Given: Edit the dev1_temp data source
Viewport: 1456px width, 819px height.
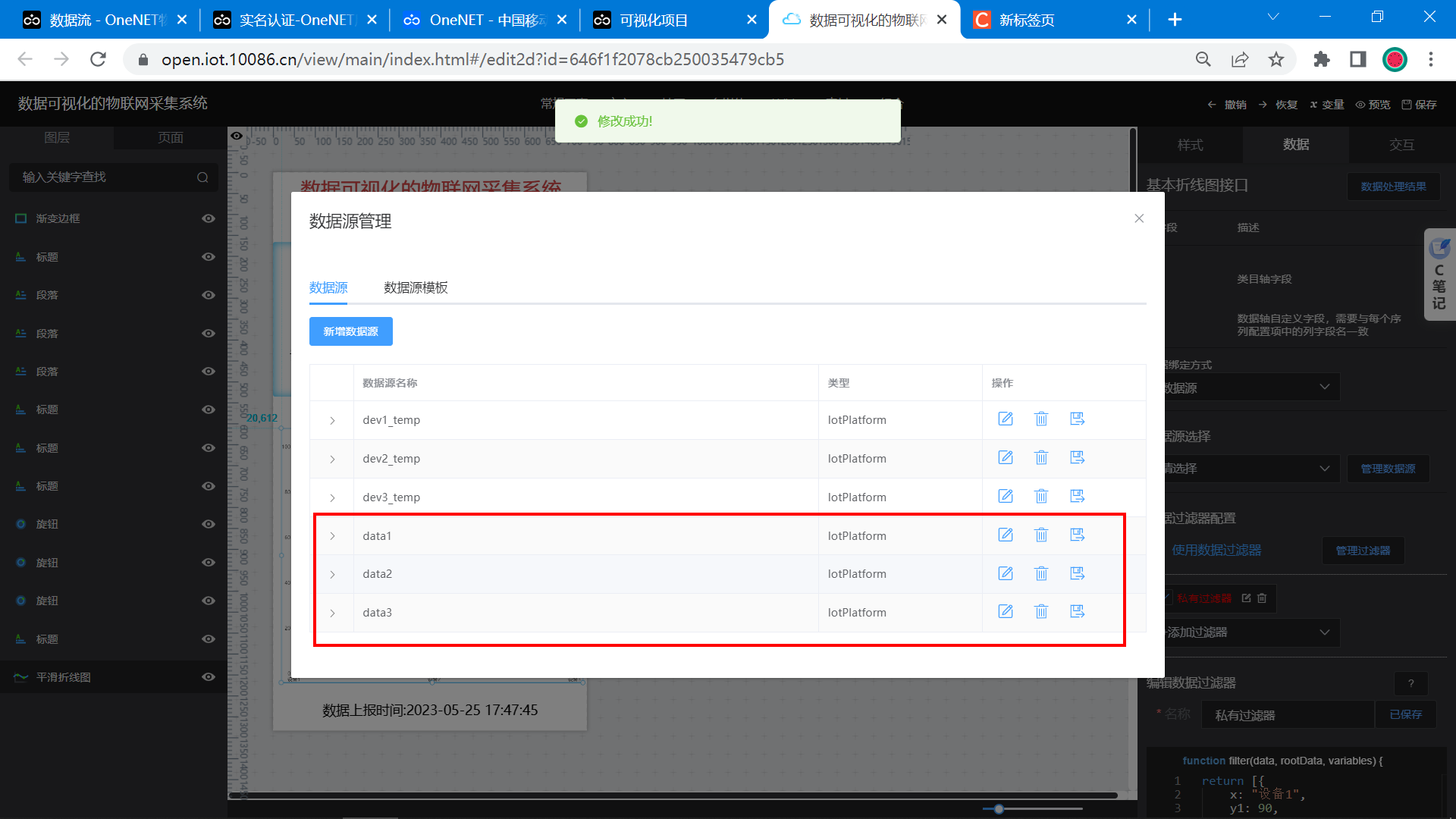Looking at the screenshot, I should (x=1006, y=419).
